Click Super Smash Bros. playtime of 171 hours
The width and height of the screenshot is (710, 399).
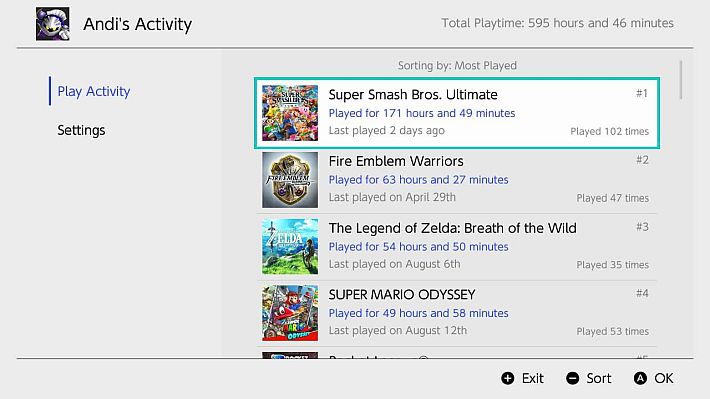(x=422, y=113)
